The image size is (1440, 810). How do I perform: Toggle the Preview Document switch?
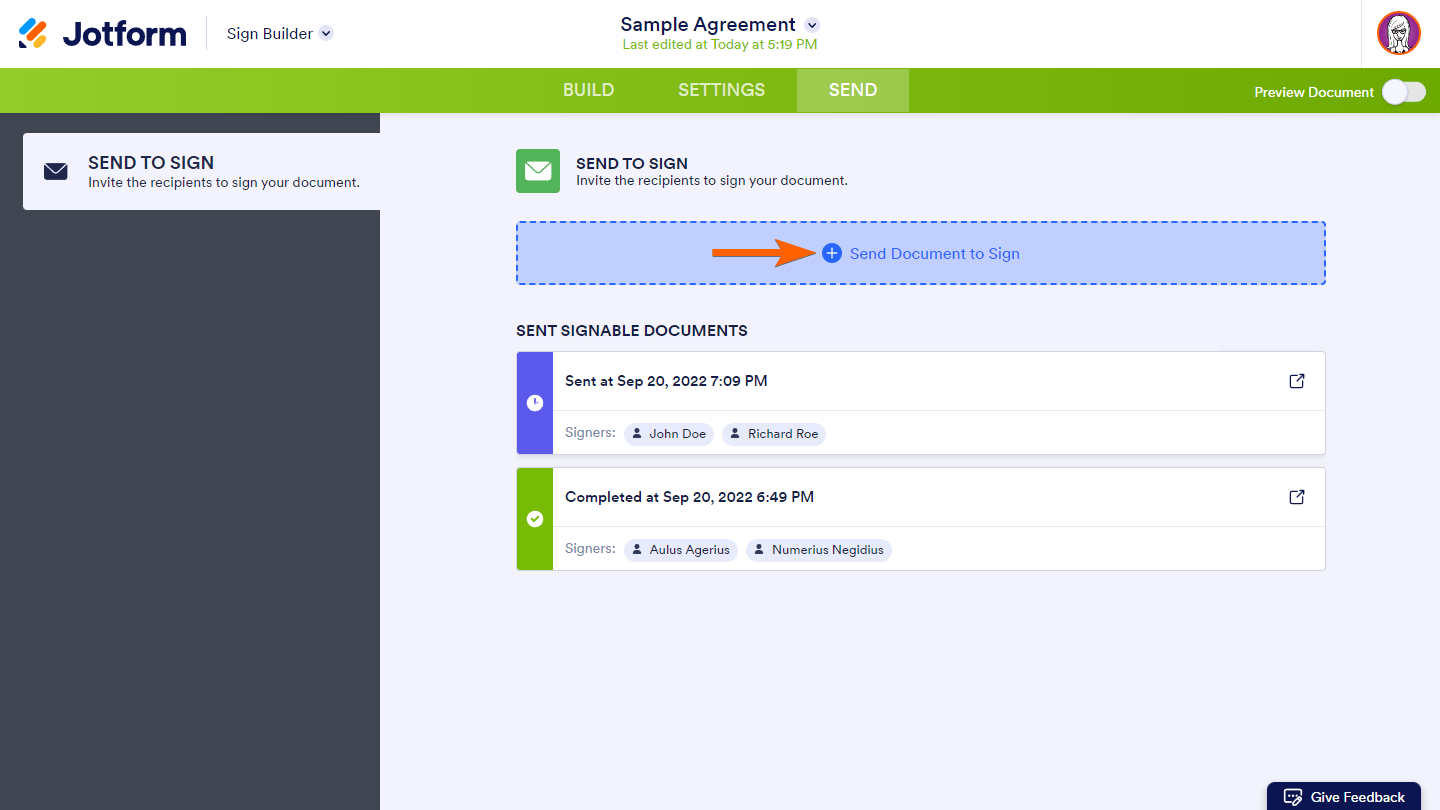click(x=1404, y=92)
